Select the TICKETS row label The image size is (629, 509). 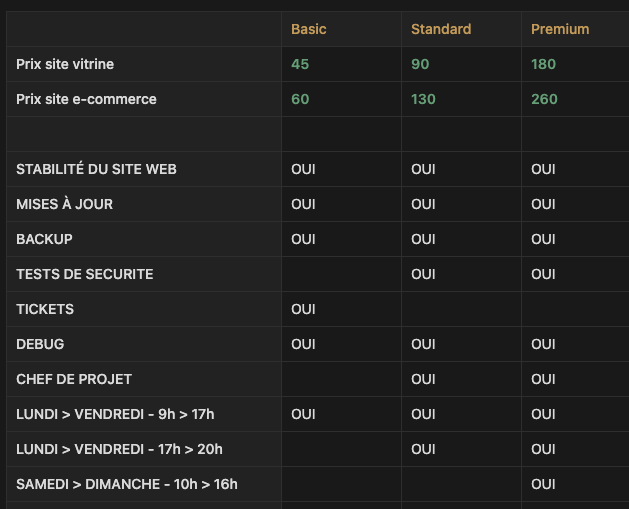(x=45, y=309)
